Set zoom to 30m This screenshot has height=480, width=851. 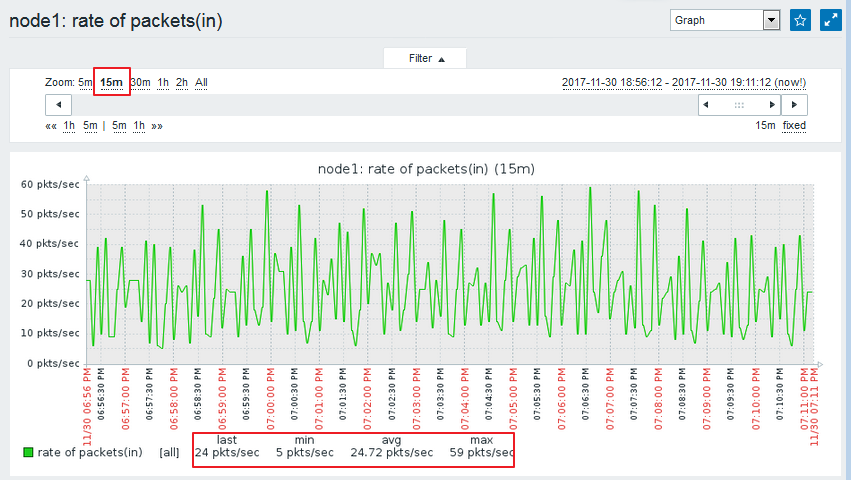pyautogui.click(x=141, y=82)
